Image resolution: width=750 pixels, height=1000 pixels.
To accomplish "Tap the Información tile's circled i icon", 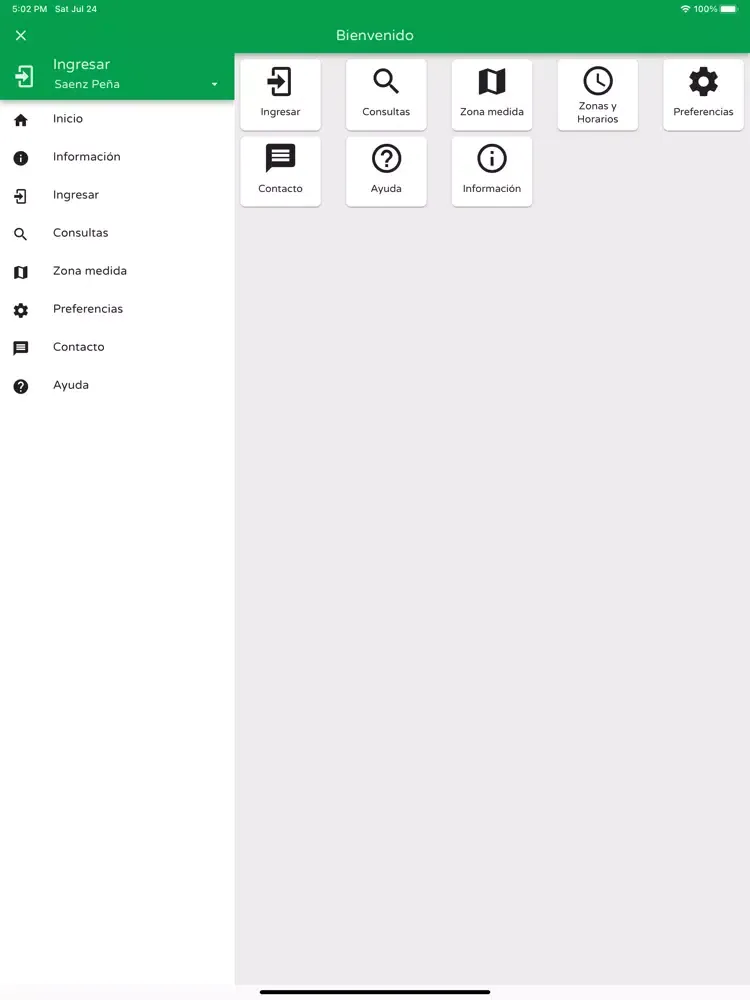I will (492, 158).
